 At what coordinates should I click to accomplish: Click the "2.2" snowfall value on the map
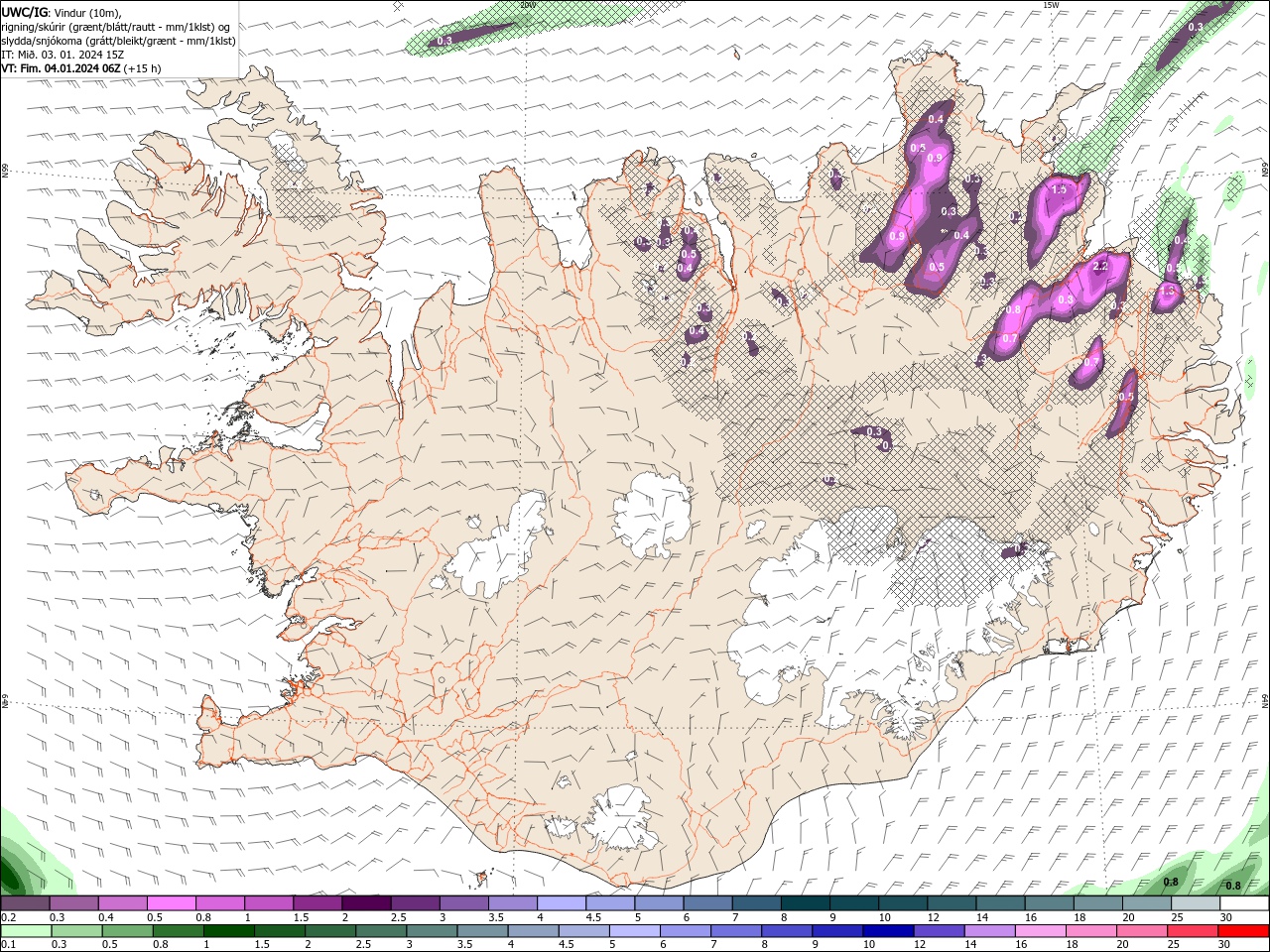click(x=1099, y=266)
